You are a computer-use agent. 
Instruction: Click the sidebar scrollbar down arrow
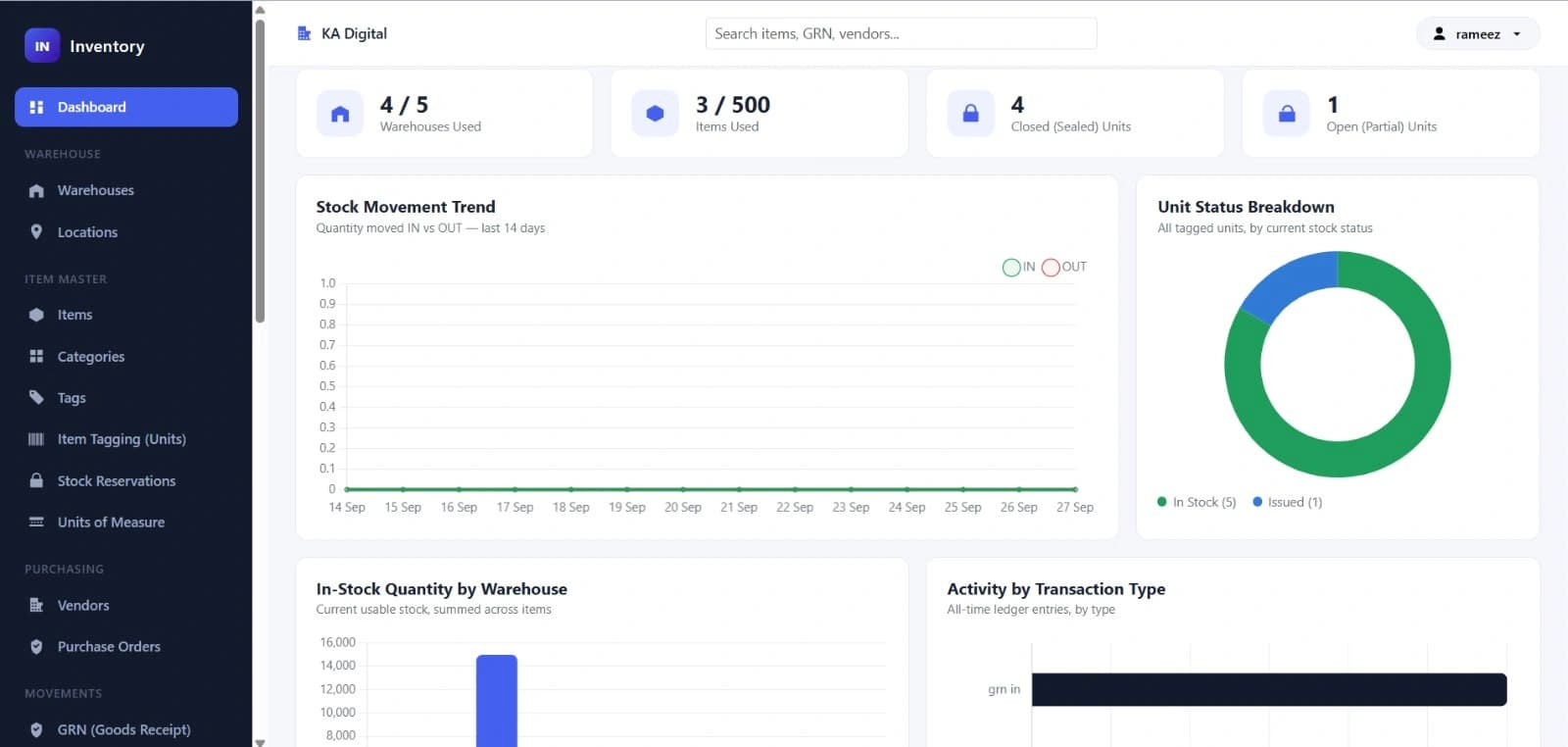(x=260, y=742)
